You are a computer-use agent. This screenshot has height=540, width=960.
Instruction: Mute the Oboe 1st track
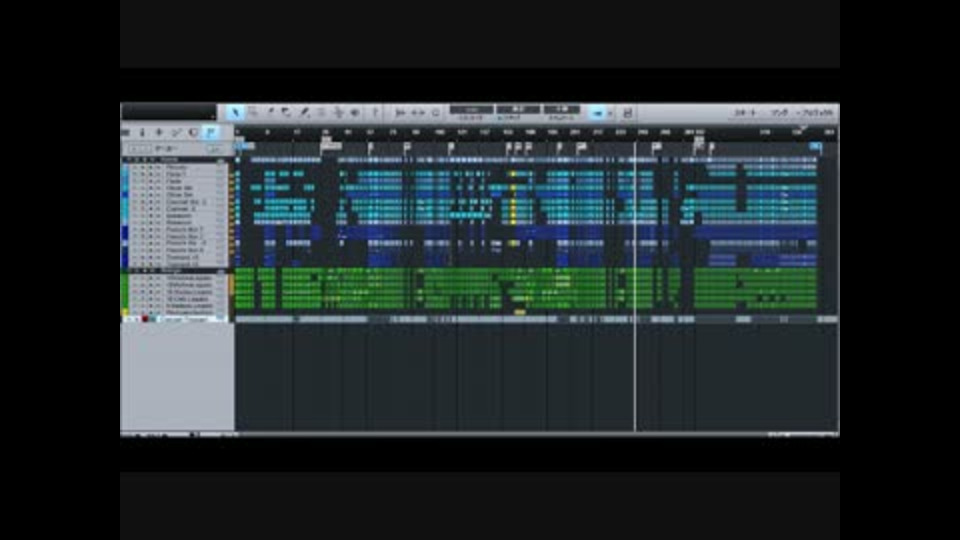tap(136, 188)
